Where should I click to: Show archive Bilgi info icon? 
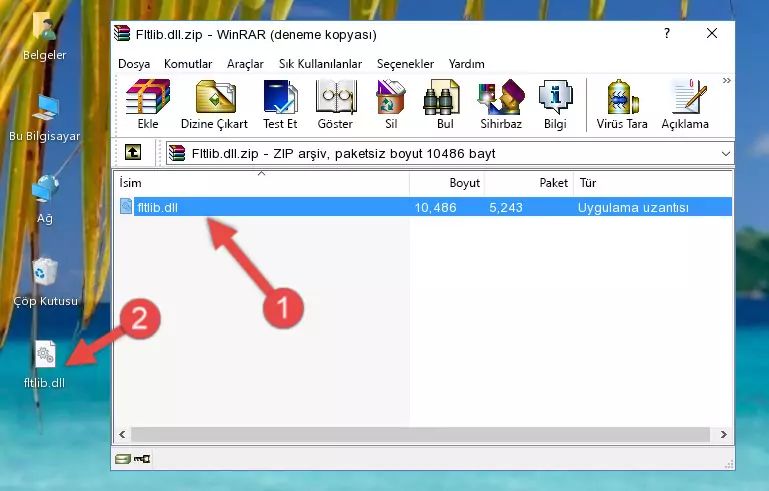(x=555, y=104)
